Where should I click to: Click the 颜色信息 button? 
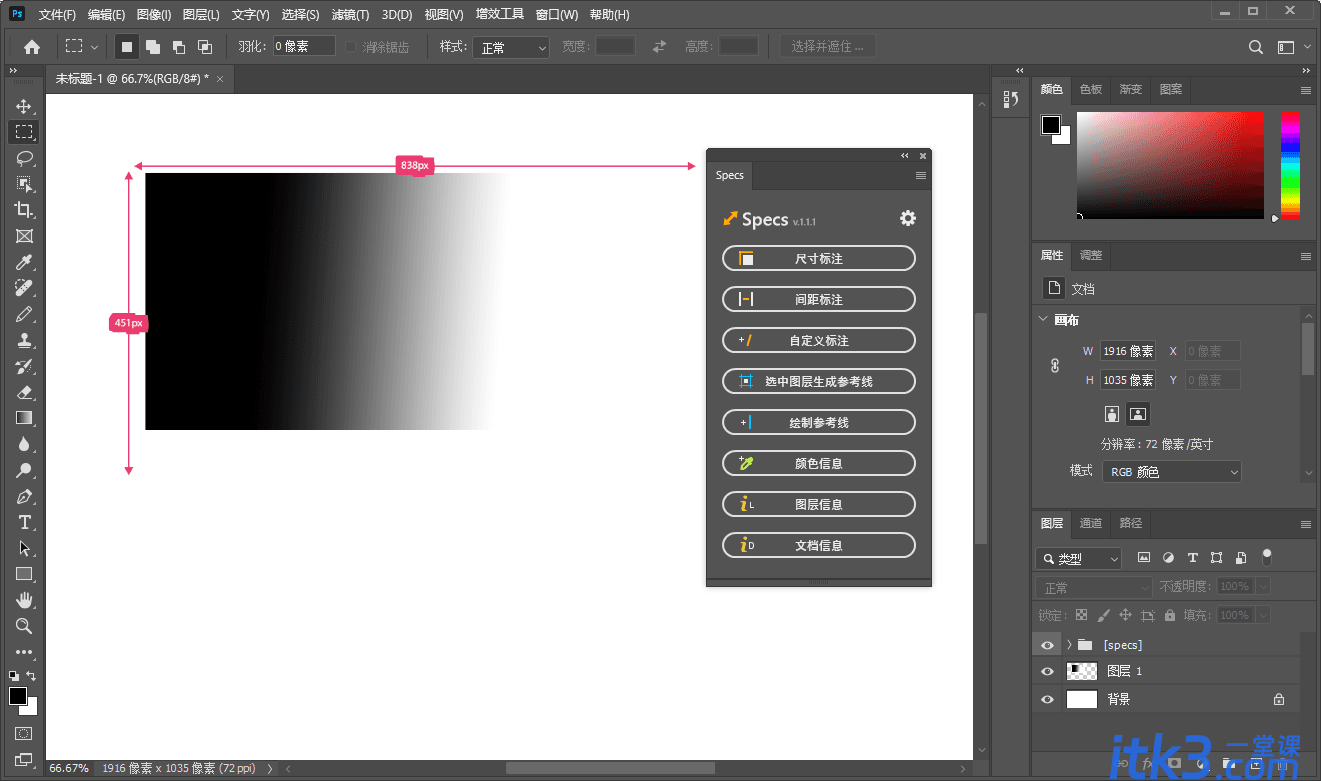point(818,463)
